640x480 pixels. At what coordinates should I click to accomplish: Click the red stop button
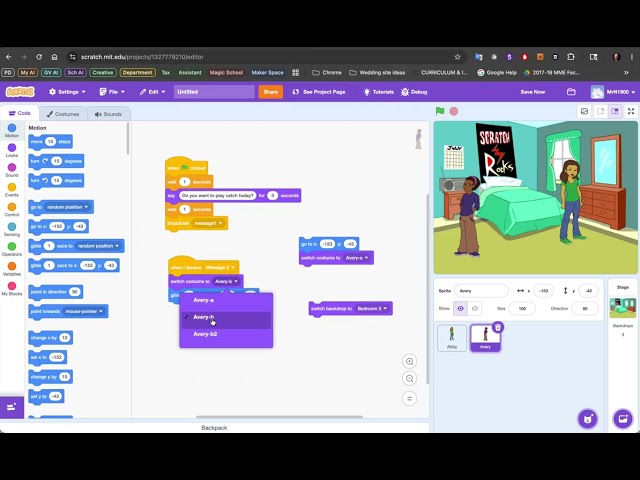[453, 111]
